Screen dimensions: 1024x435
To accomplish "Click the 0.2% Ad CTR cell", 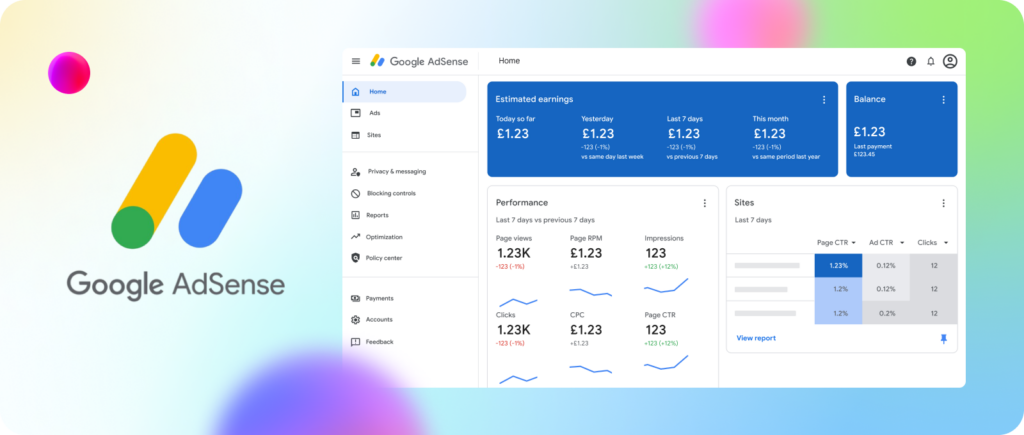I will [886, 313].
